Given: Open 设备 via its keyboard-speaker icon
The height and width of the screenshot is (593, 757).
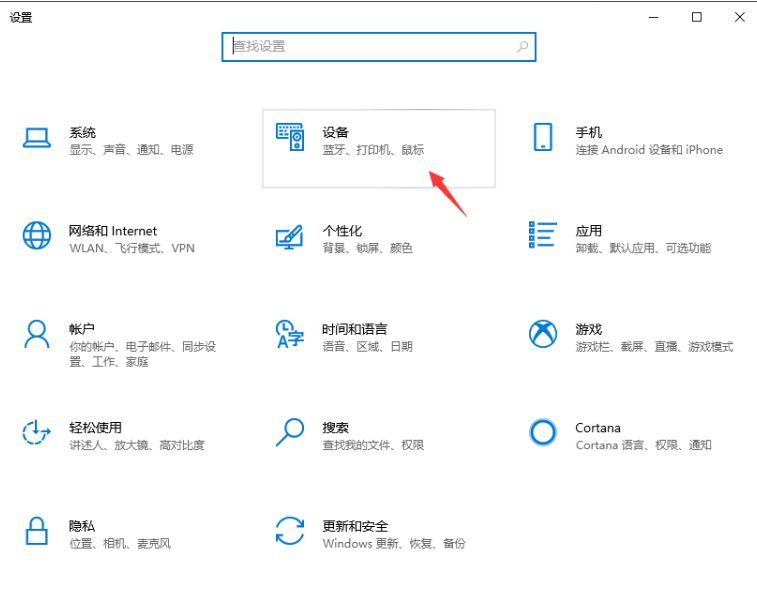Looking at the screenshot, I should pos(290,138).
